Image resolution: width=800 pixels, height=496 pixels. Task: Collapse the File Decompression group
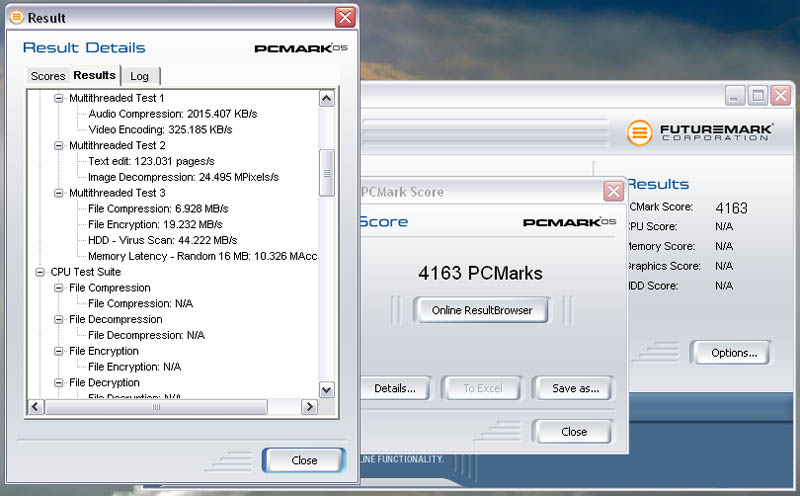[x=59, y=319]
